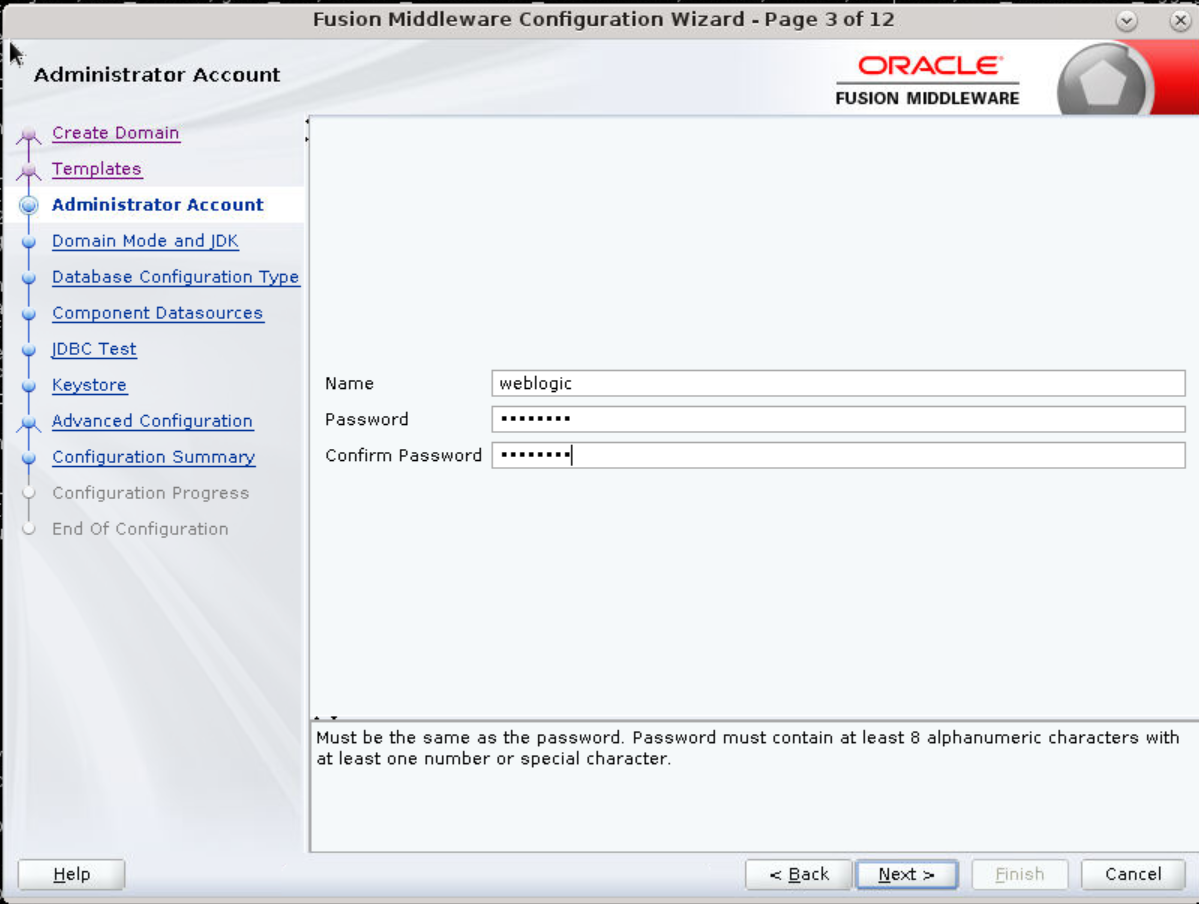Click the Administrator Account step bullet icon
This screenshot has height=904, width=1199.
29,205
